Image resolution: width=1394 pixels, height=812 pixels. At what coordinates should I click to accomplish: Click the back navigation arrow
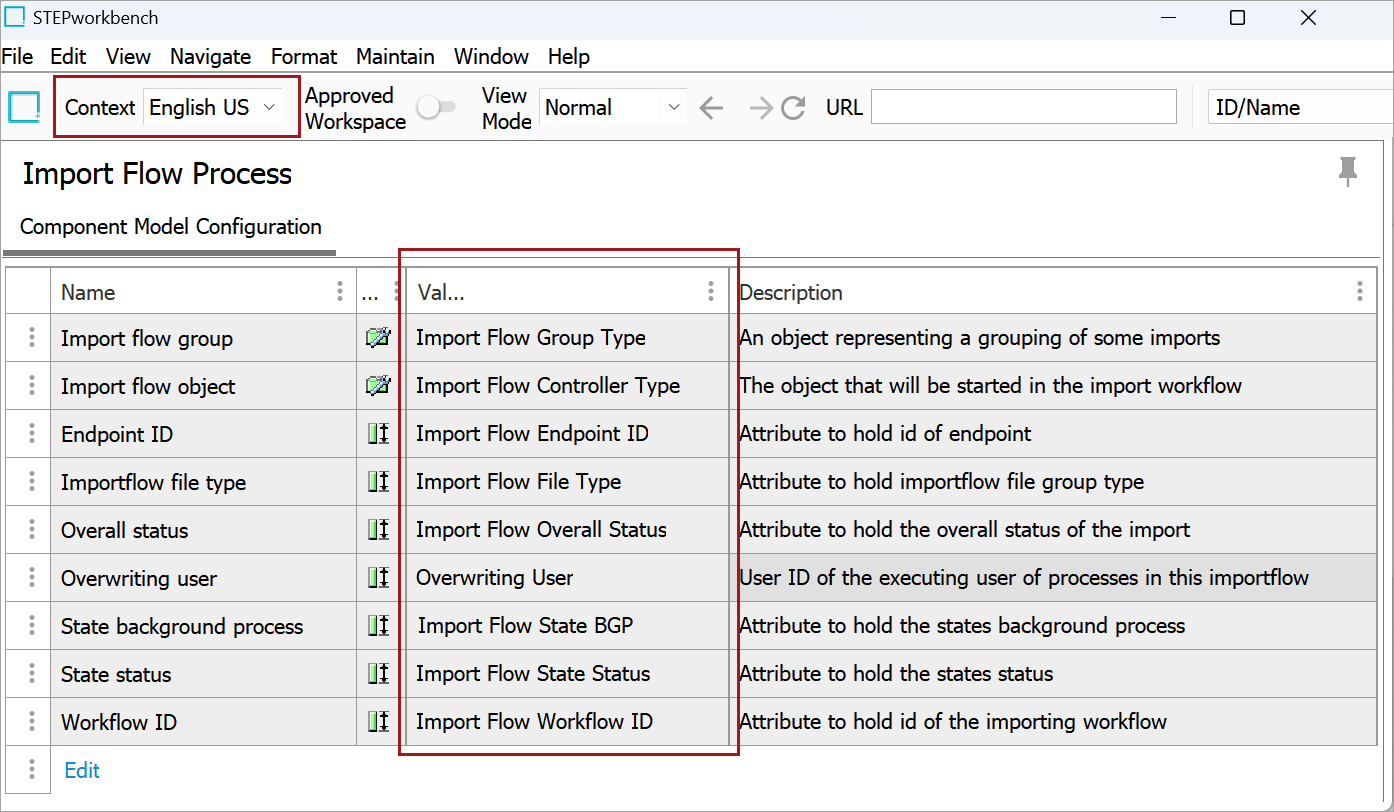(711, 108)
